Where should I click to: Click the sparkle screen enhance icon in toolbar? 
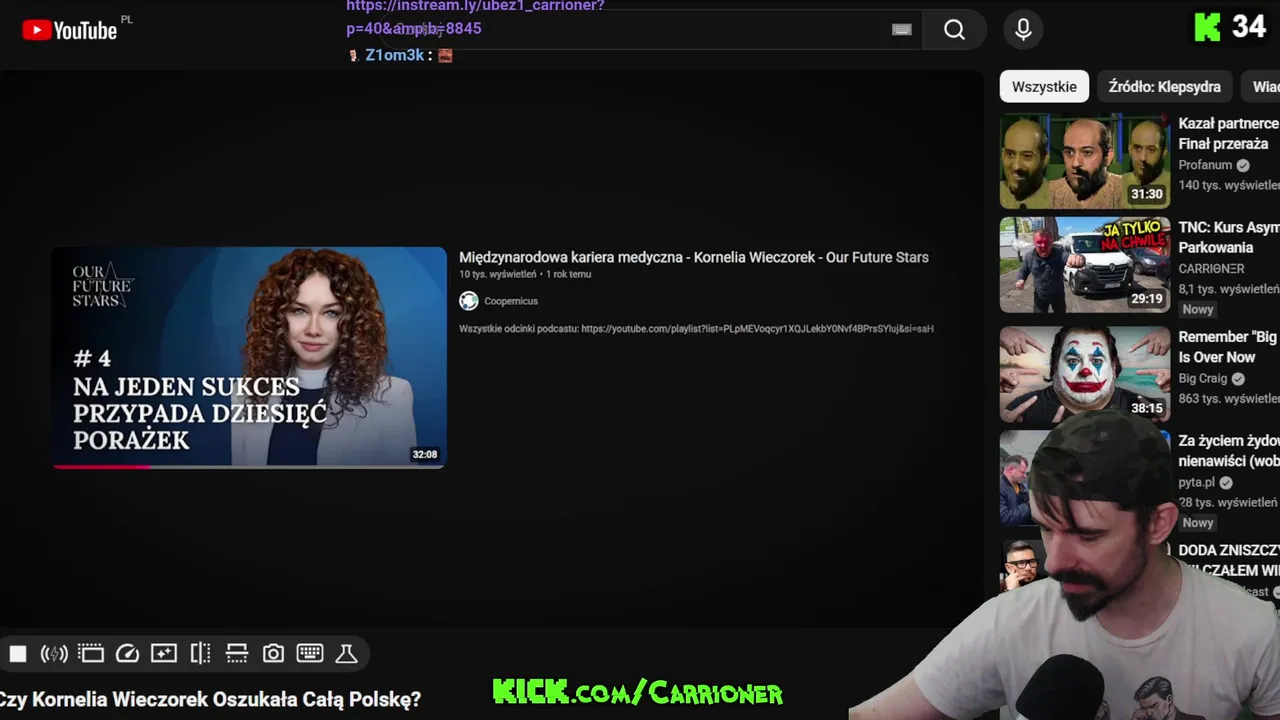coord(164,654)
